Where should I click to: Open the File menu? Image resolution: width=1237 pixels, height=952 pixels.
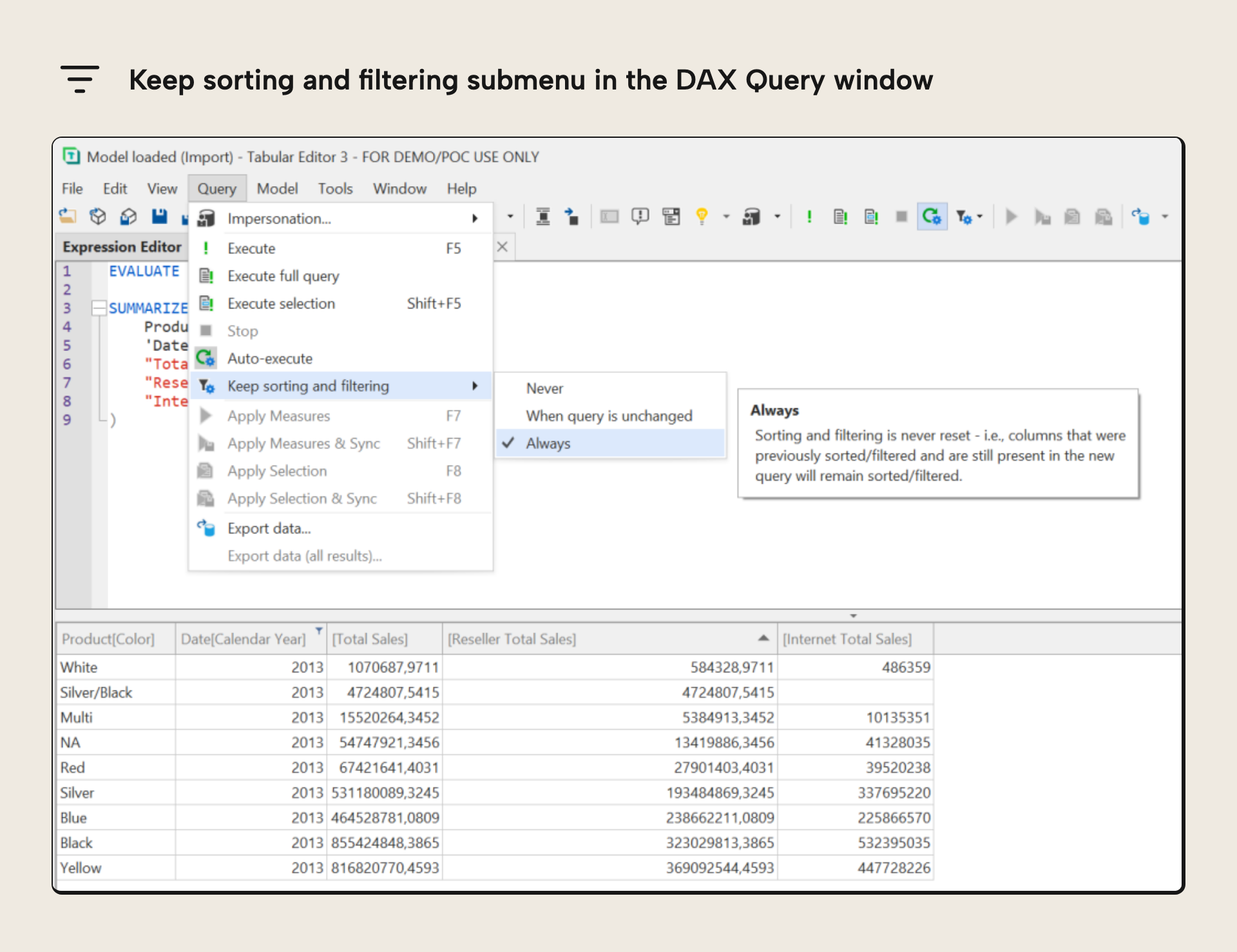72,189
